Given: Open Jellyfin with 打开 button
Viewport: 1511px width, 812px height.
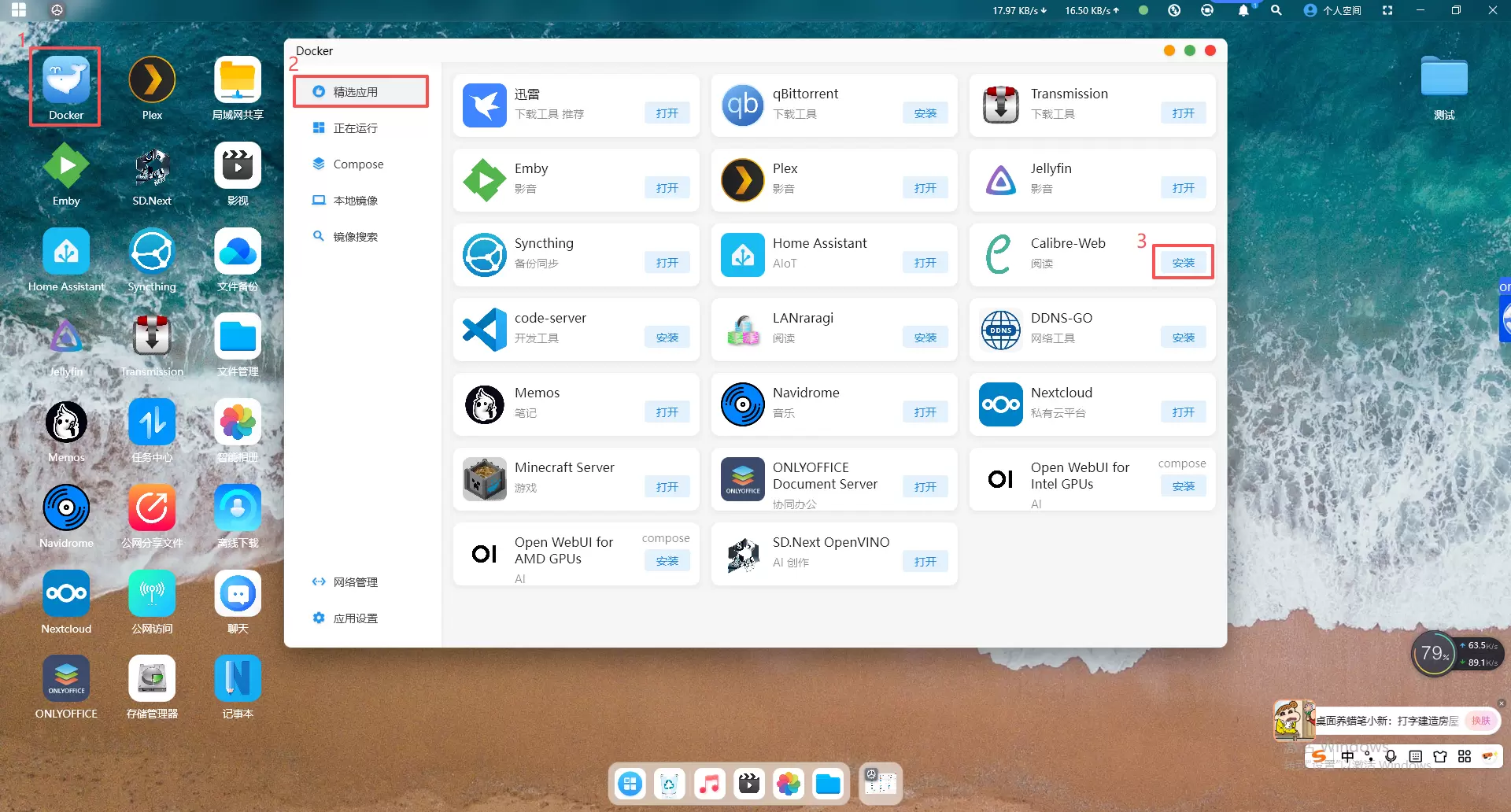Looking at the screenshot, I should point(1183,188).
